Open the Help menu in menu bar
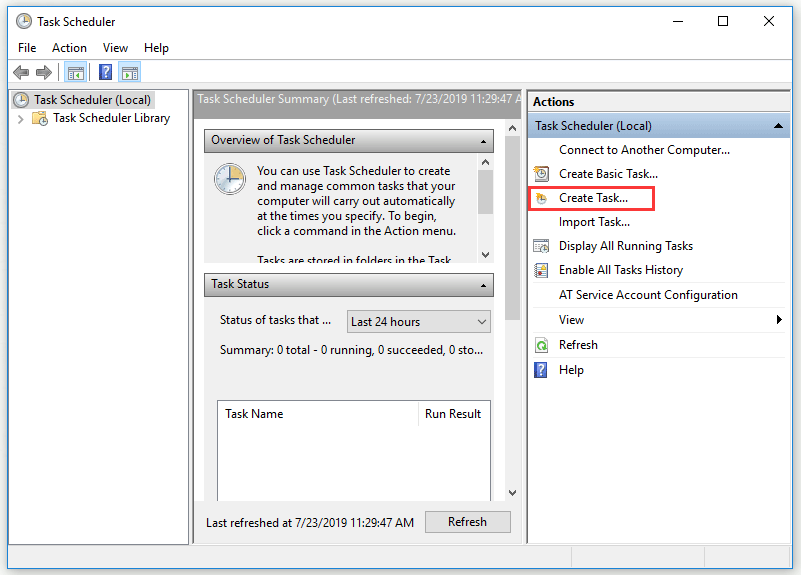This screenshot has height=575, width=801. tap(156, 48)
